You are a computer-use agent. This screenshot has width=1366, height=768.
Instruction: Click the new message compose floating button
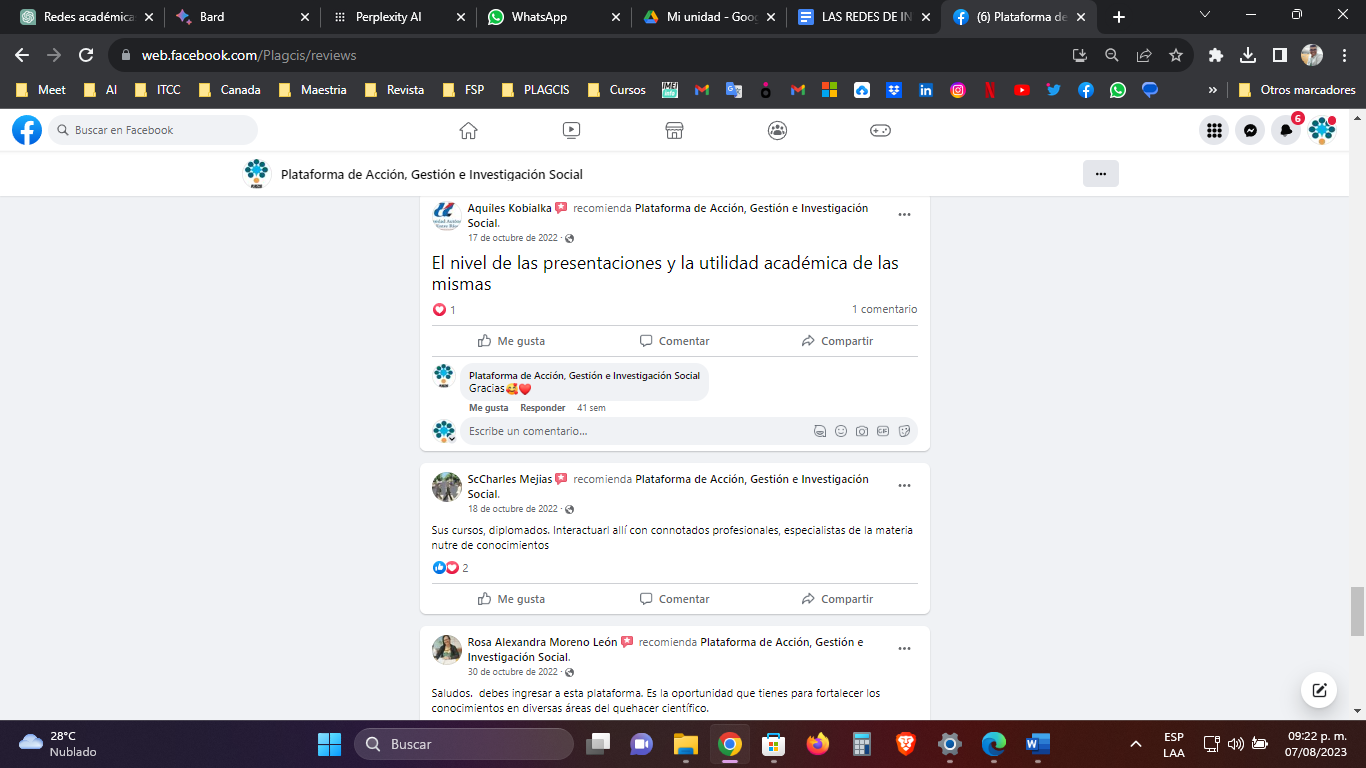[x=1319, y=690]
